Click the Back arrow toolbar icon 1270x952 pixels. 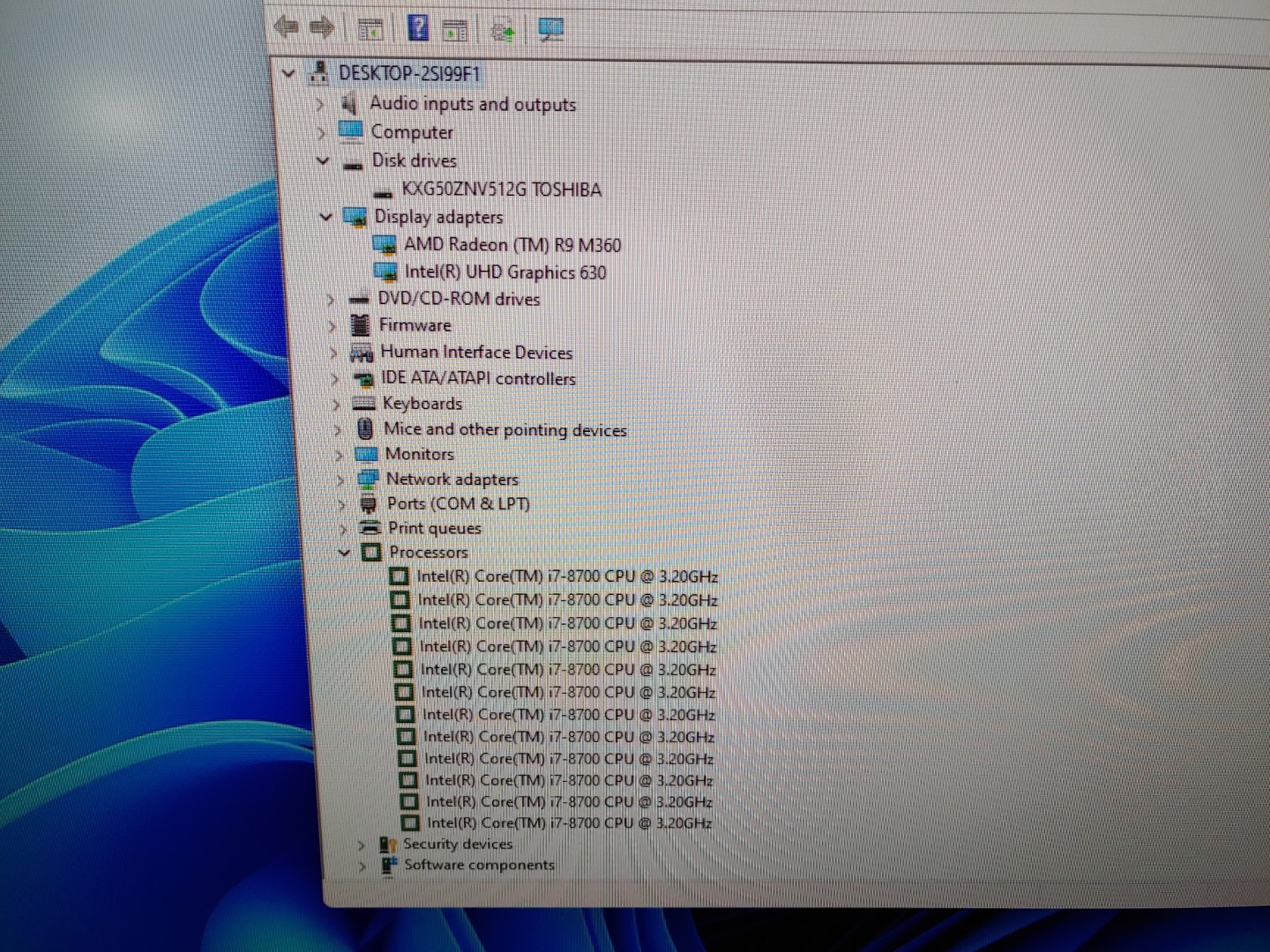pyautogui.click(x=287, y=27)
